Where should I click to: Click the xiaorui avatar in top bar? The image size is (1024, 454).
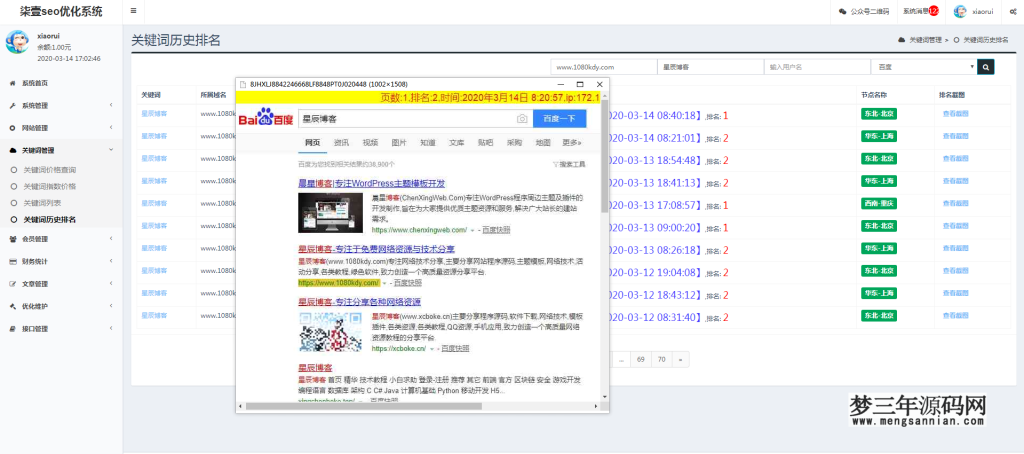point(960,11)
